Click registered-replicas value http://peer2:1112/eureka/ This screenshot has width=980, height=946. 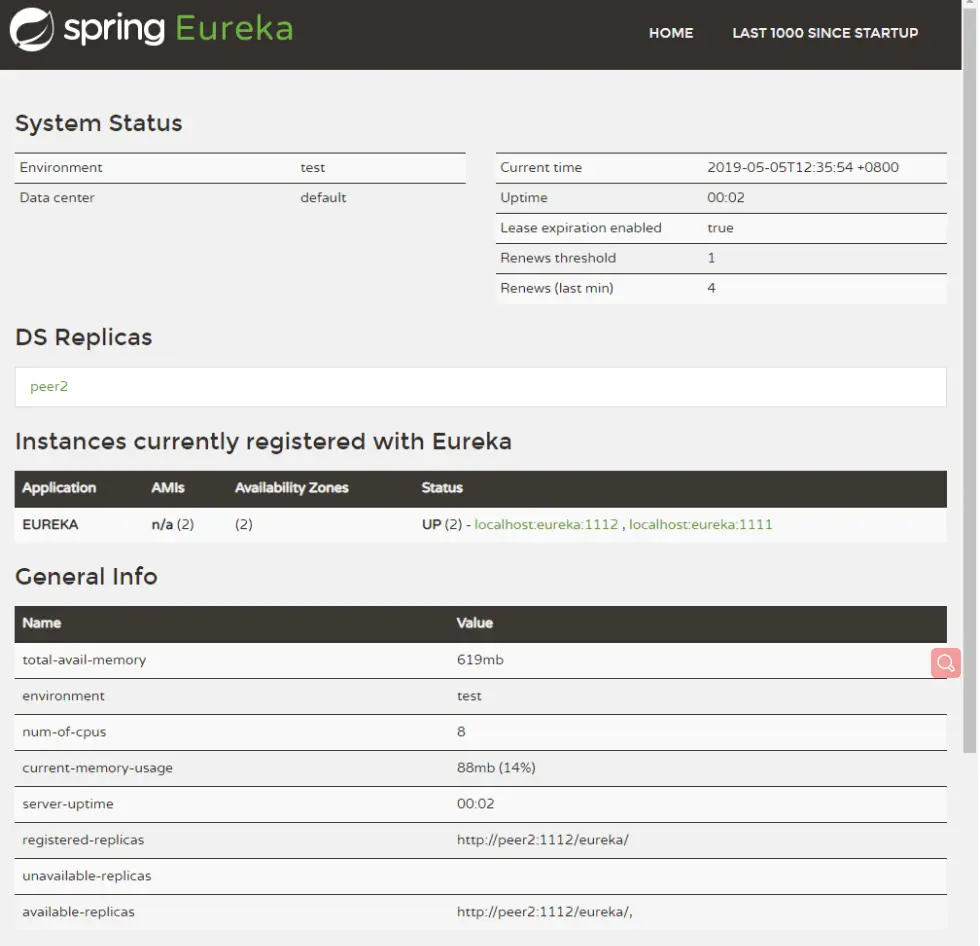[x=542, y=840]
